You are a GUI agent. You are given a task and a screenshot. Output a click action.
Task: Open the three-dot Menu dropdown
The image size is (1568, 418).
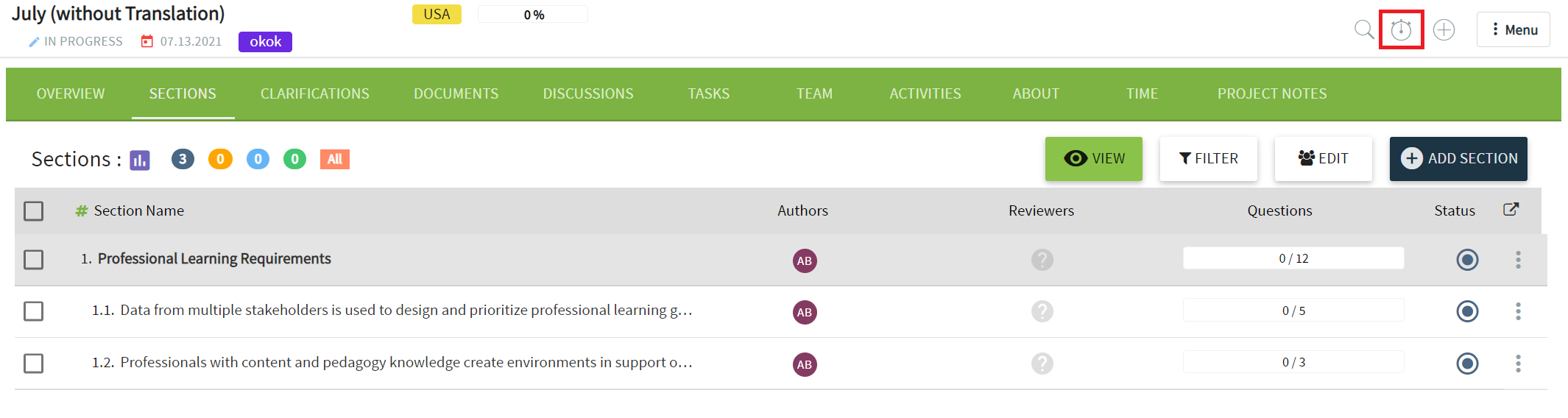(1514, 29)
